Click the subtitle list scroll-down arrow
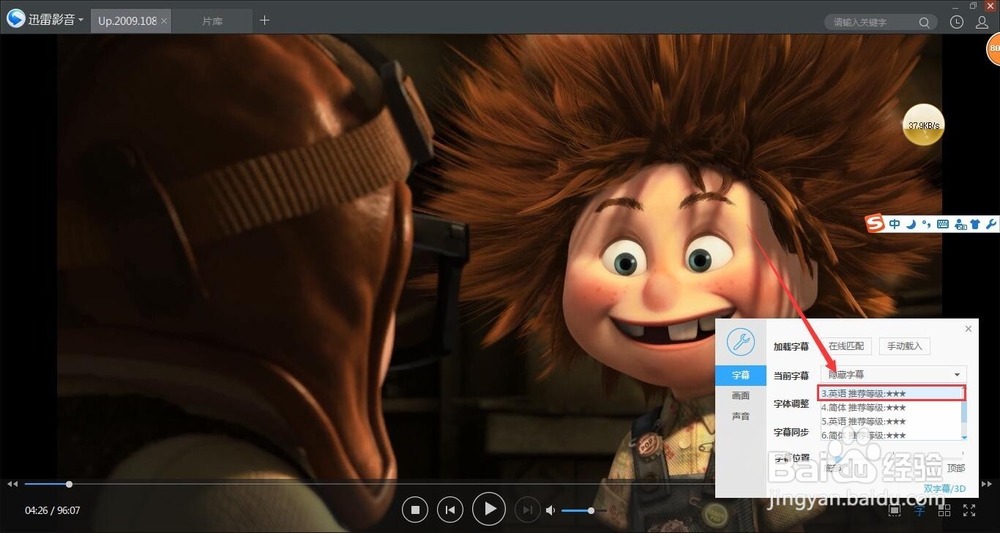Screen dimensions: 1000x533 (964, 437)
